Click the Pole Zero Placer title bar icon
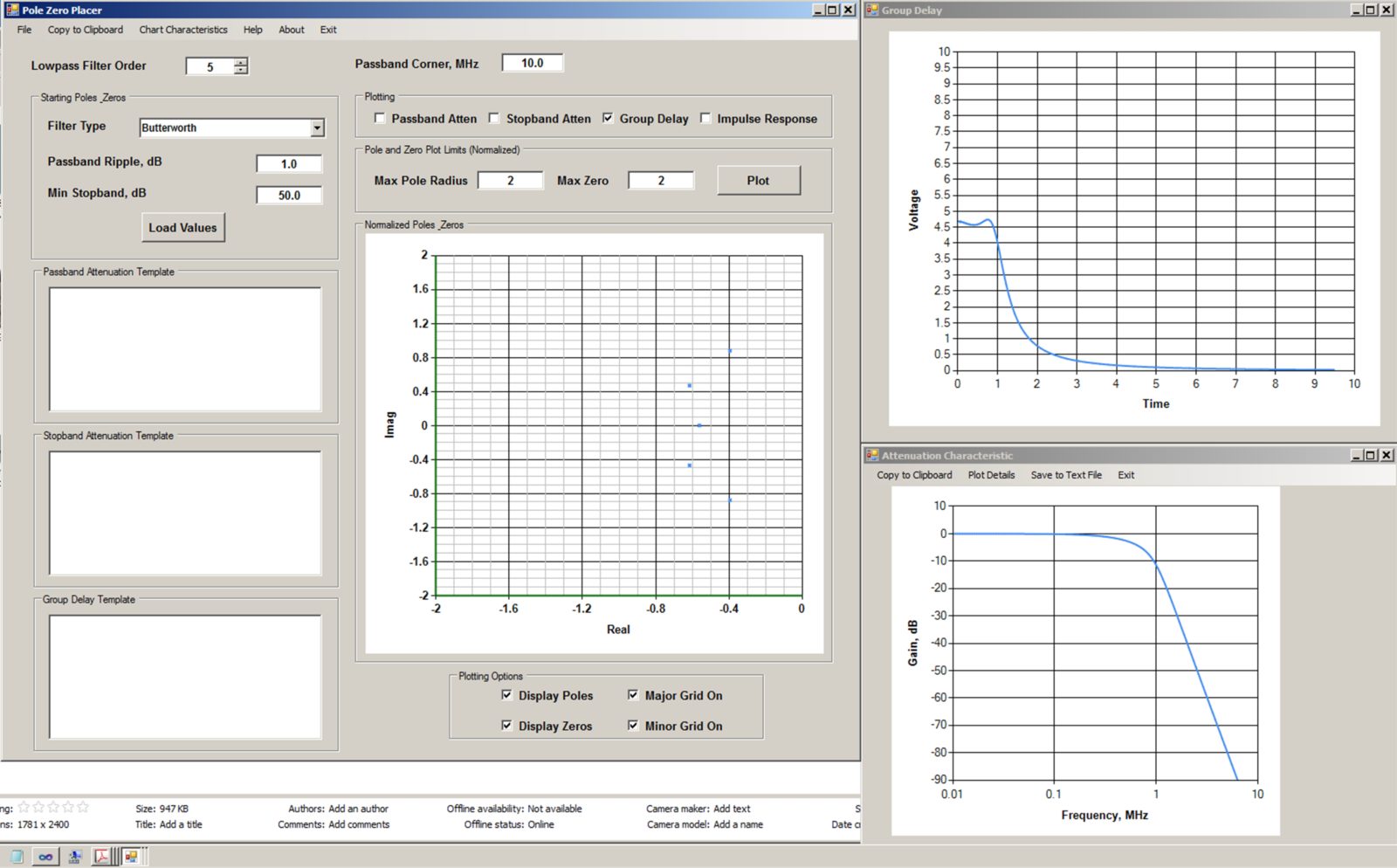The height and width of the screenshot is (868, 1397). point(12,10)
